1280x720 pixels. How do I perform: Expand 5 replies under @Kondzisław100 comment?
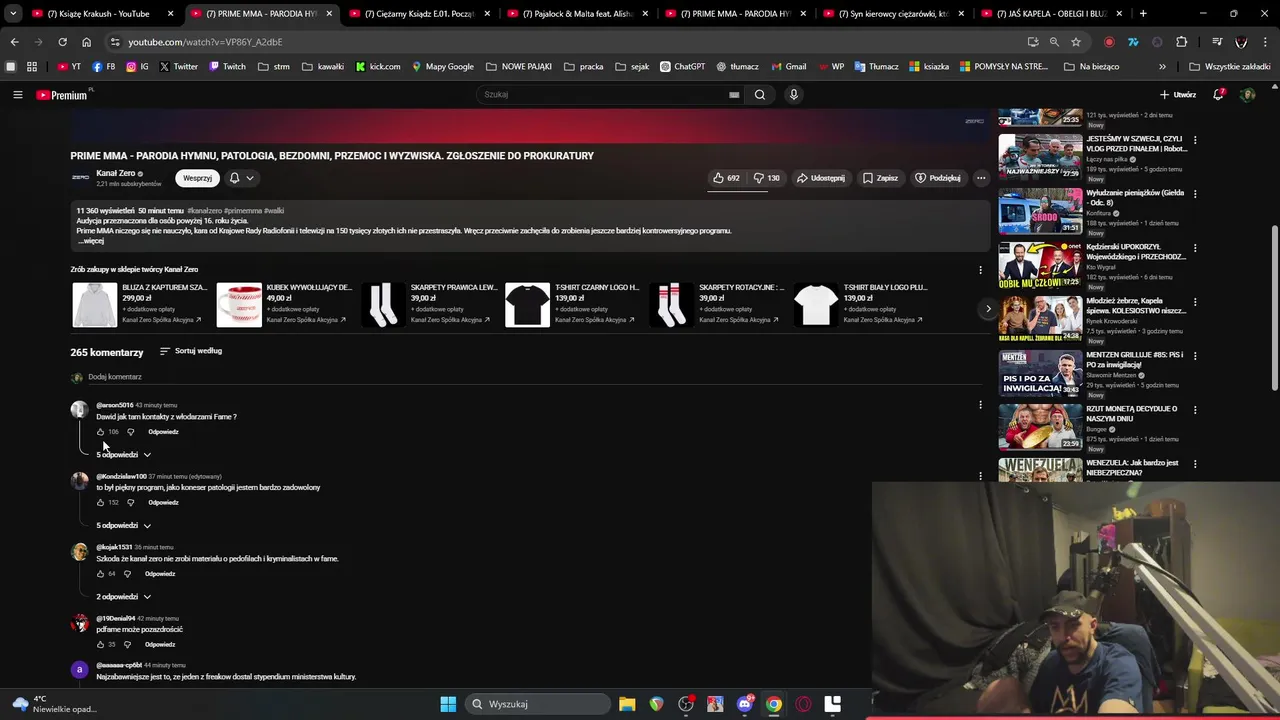123,526
